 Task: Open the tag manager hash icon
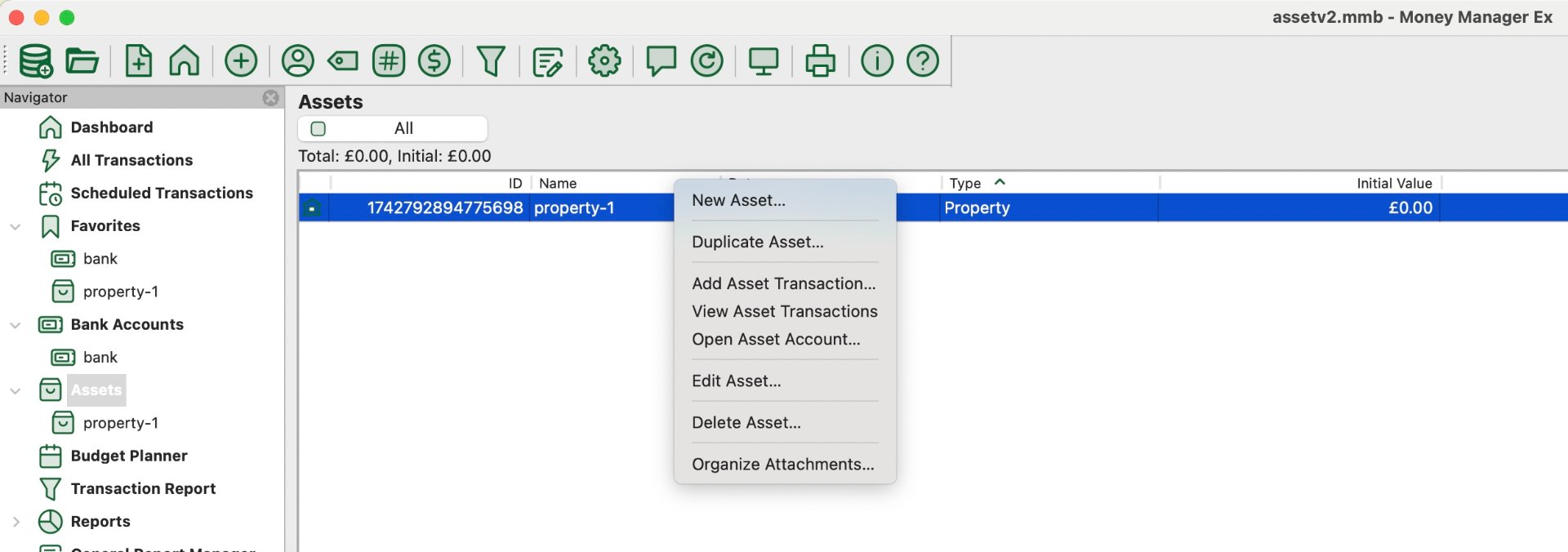coord(389,61)
